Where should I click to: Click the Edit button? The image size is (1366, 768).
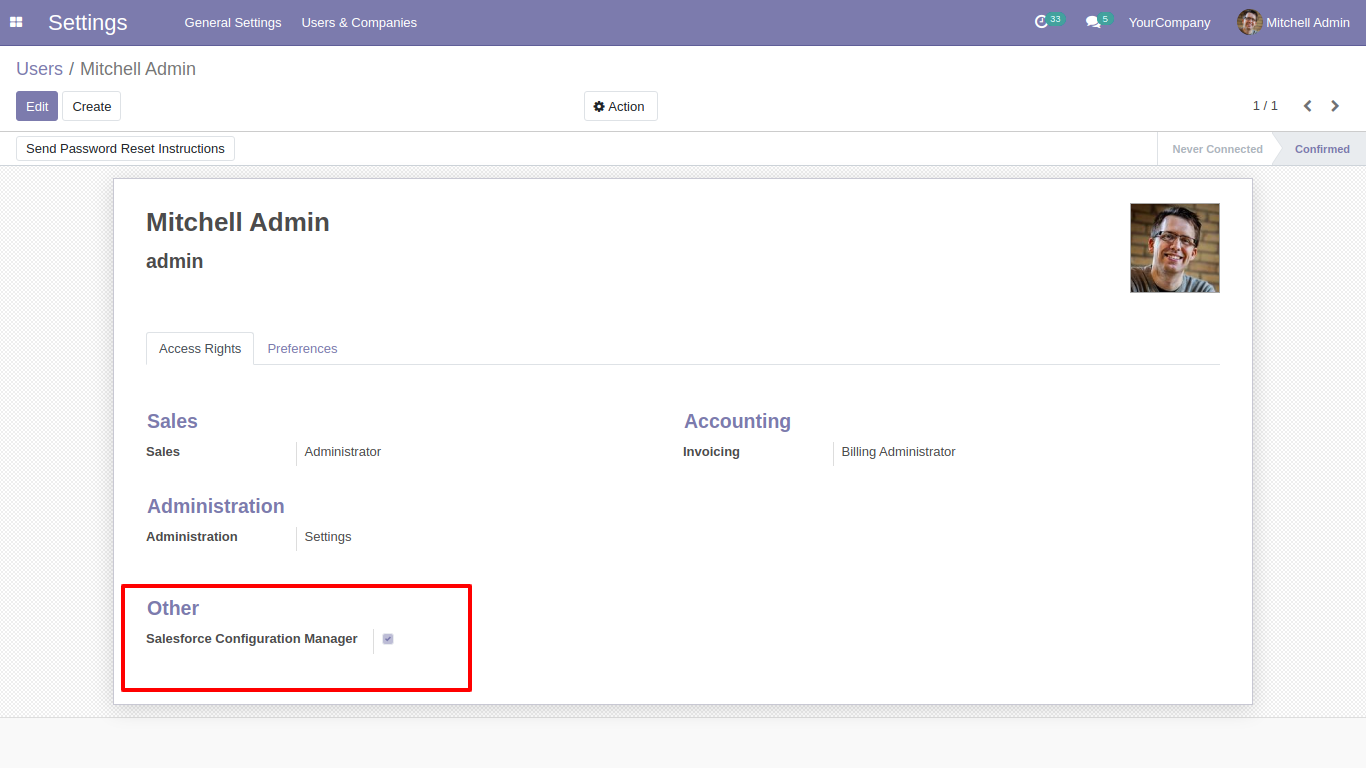37,106
